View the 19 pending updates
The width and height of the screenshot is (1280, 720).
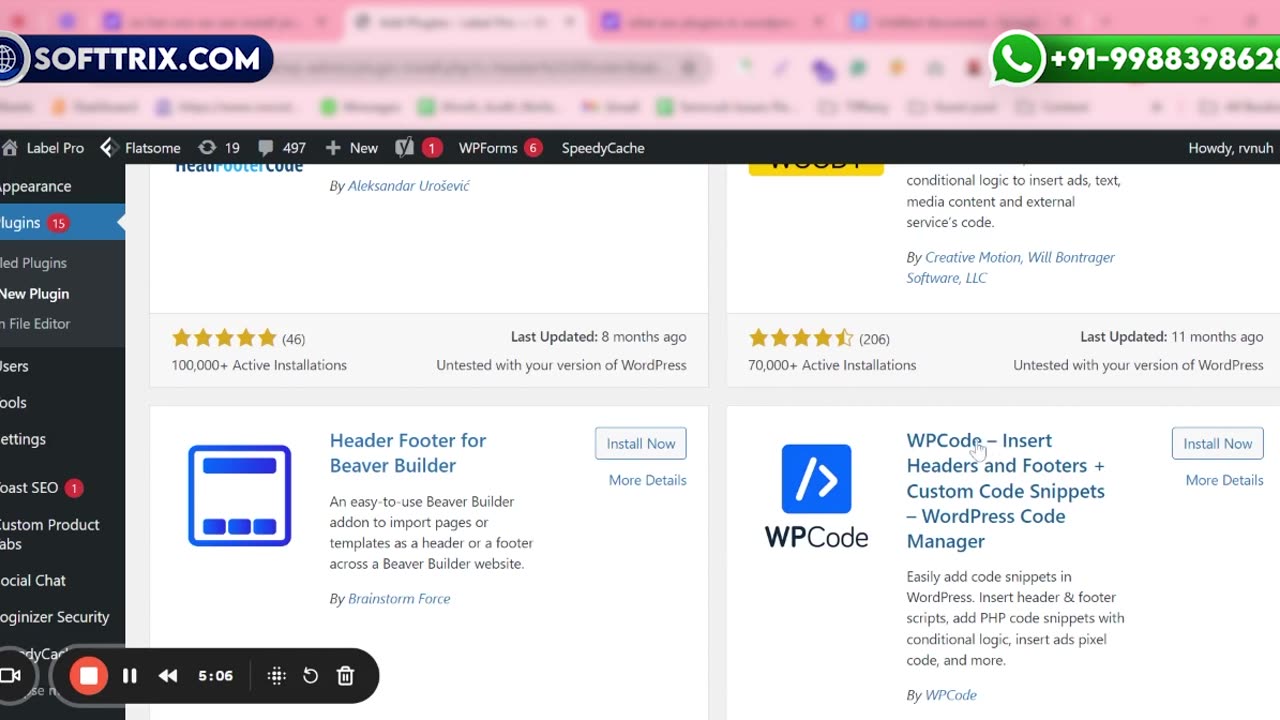[x=219, y=148]
